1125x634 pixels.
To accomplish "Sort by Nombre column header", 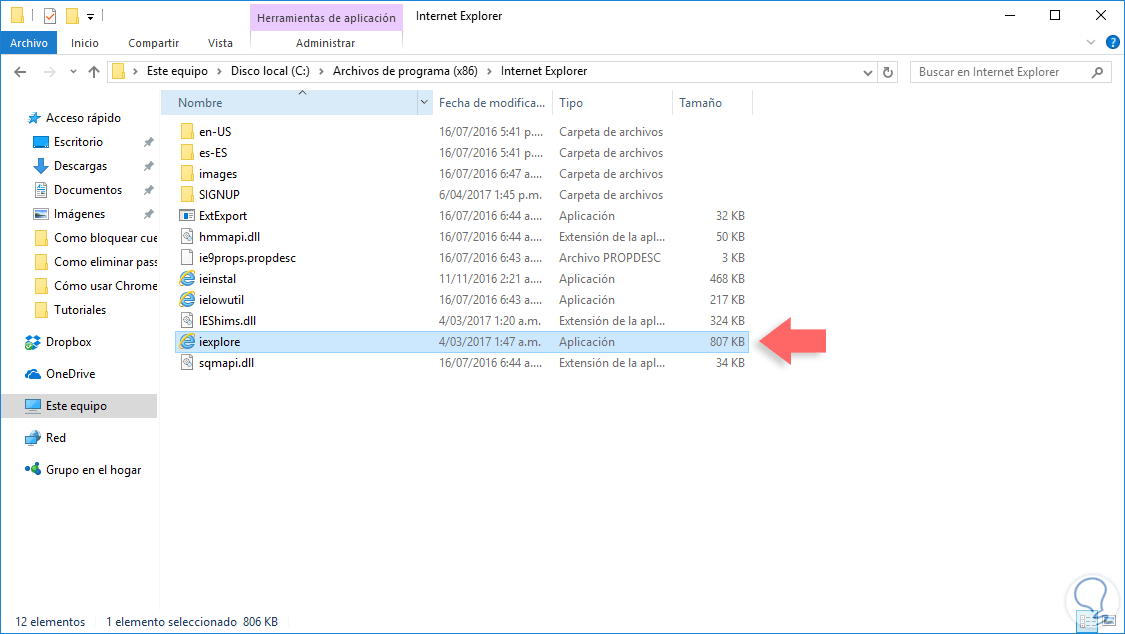I will (289, 103).
